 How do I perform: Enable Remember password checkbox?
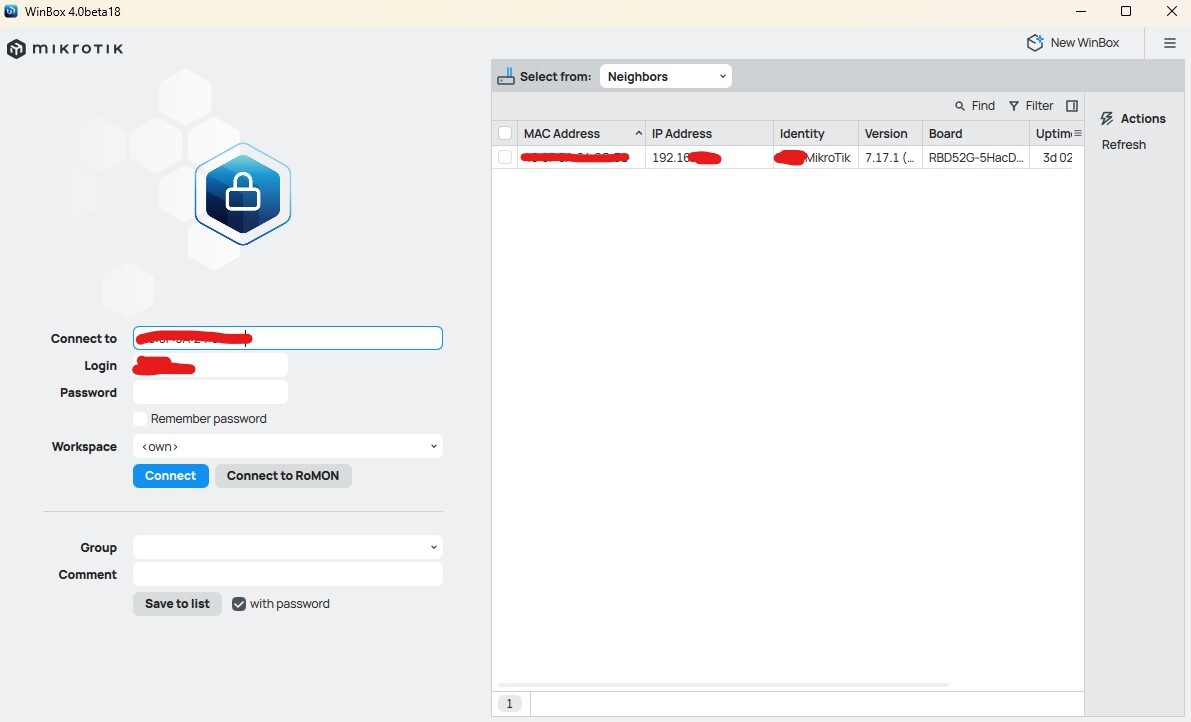click(140, 419)
